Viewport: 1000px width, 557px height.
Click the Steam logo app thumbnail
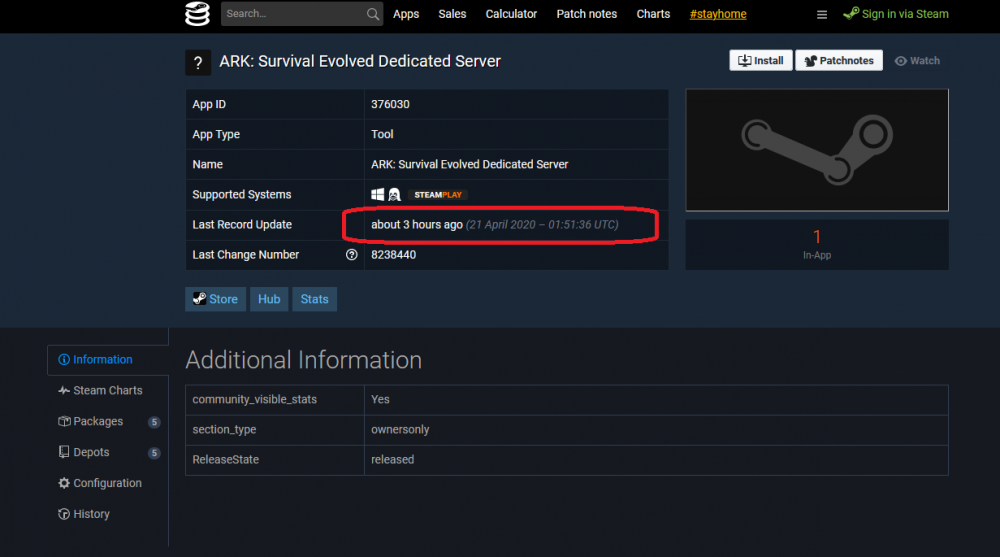click(x=817, y=150)
